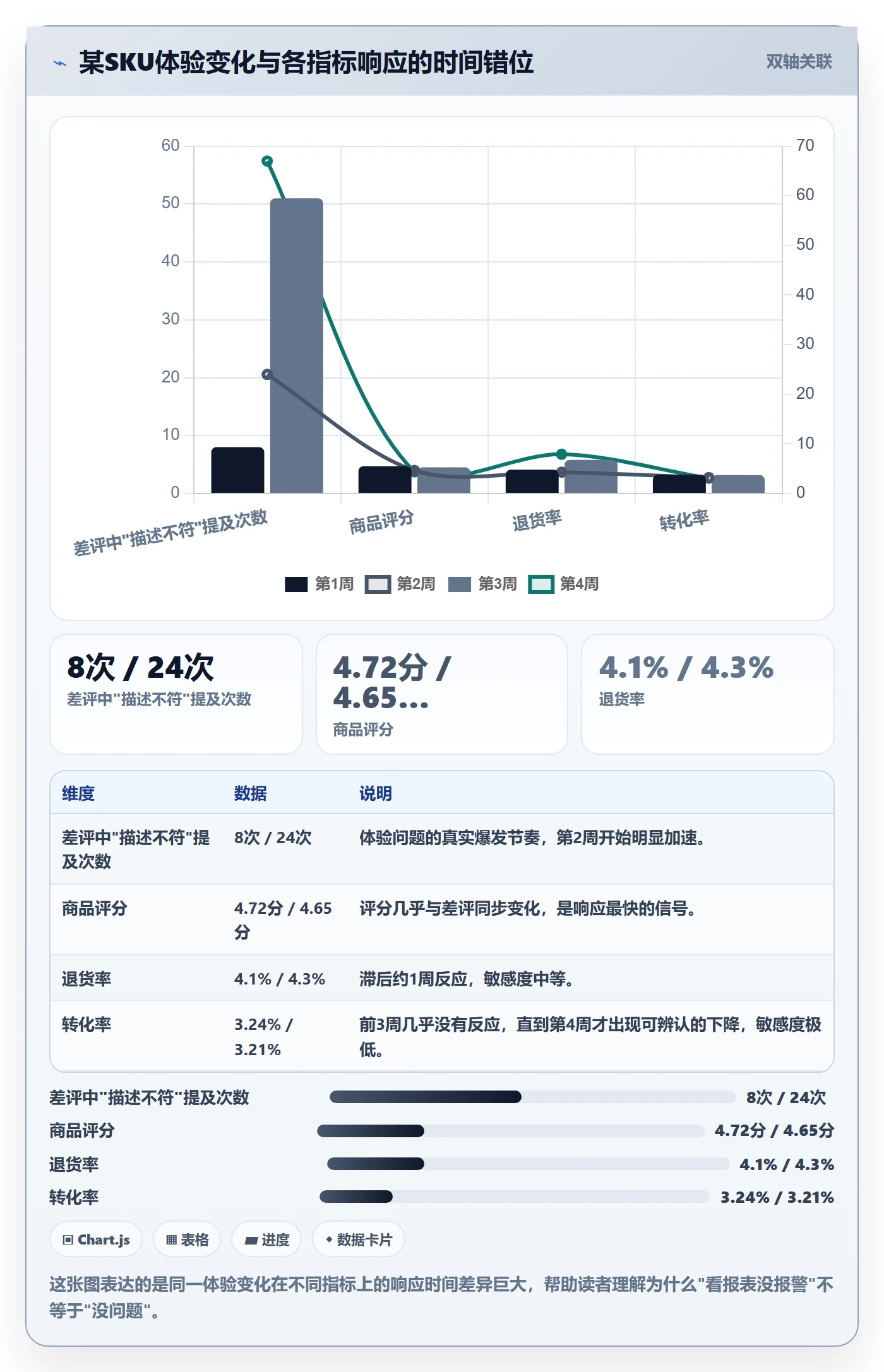
Task: Open the 4.1% / 4.3% 退货率 stat card
Action: 708,694
